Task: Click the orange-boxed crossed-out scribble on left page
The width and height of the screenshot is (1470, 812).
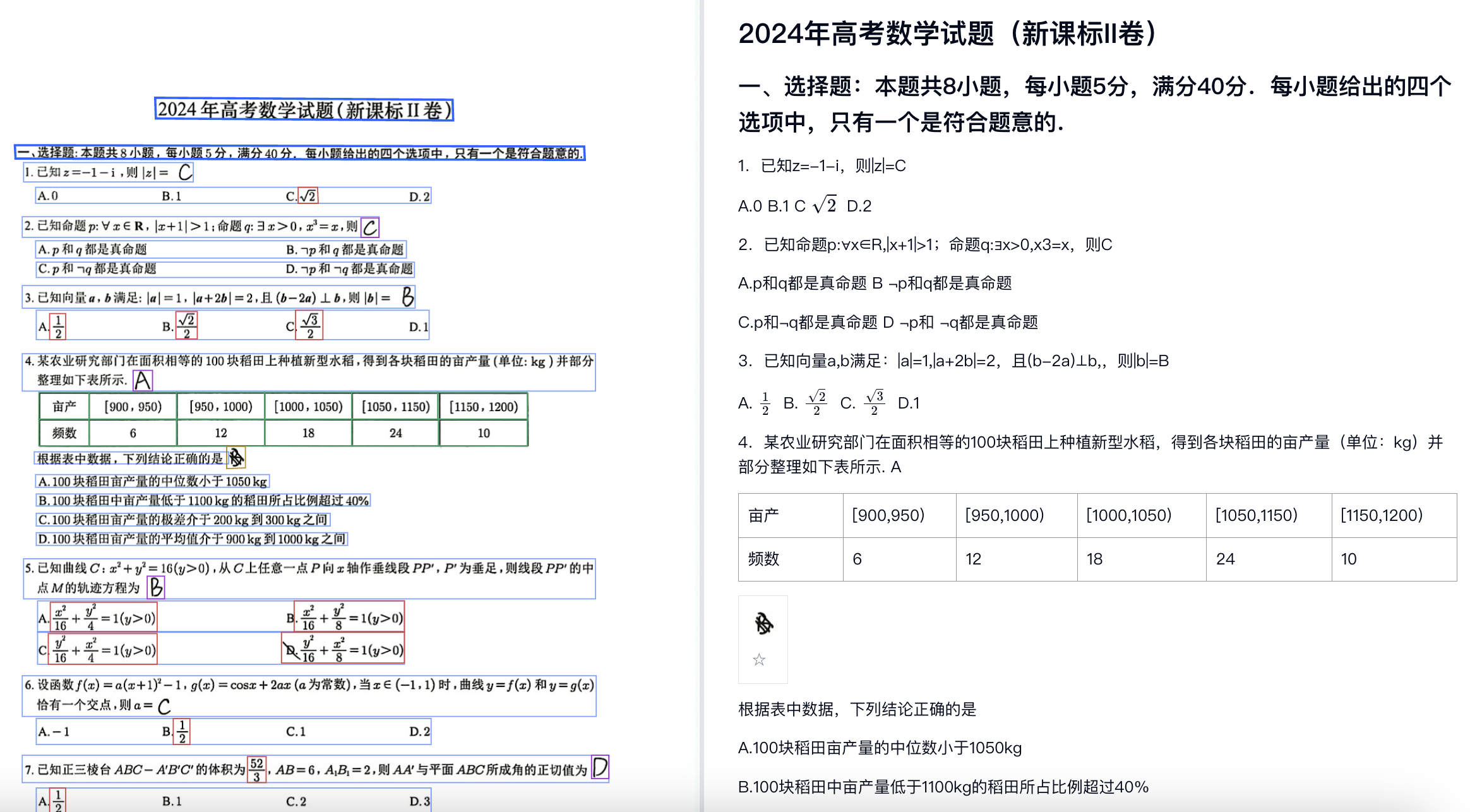Action: click(236, 458)
